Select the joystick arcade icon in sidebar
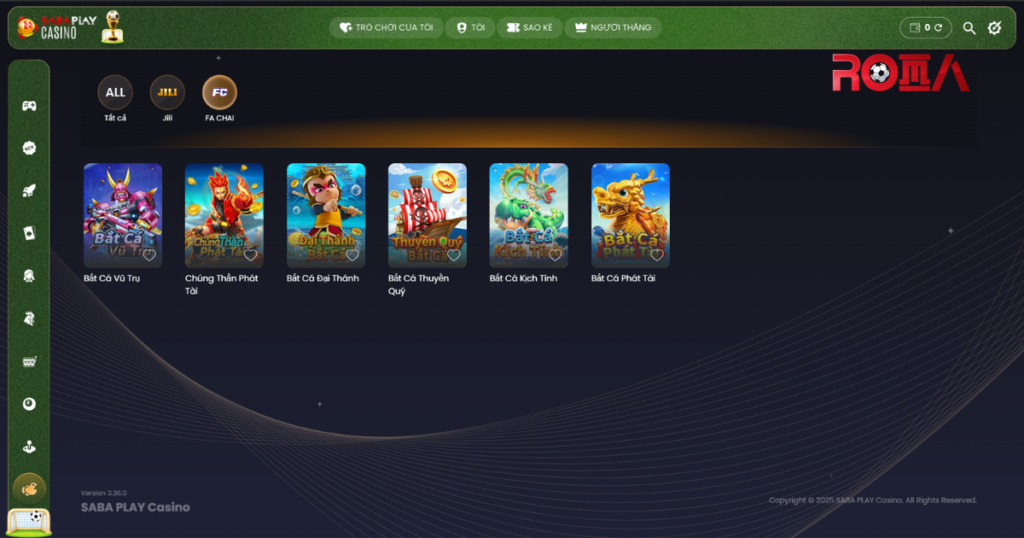This screenshot has height=538, width=1024. [29, 447]
